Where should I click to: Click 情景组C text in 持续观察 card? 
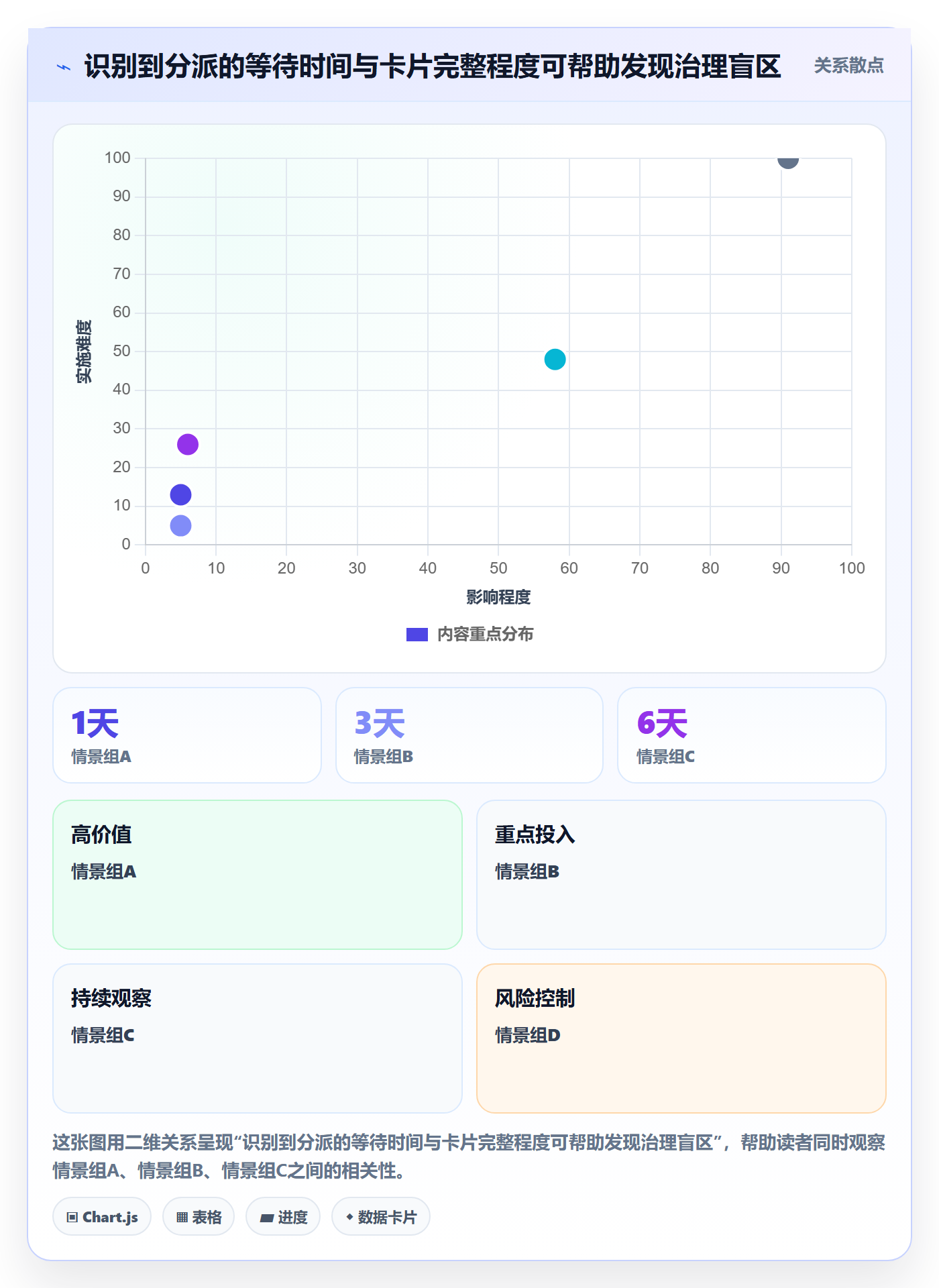coord(103,1035)
